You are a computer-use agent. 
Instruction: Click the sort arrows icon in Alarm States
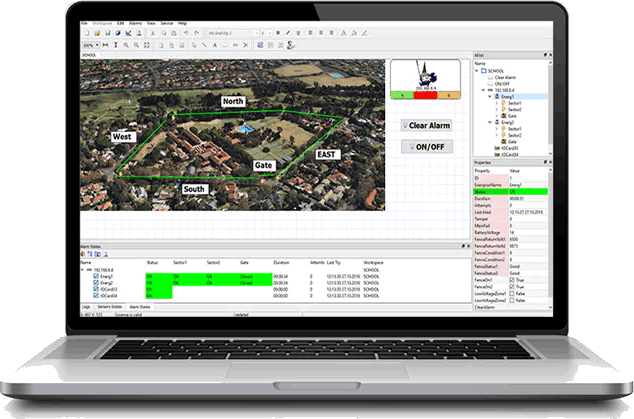[x=90, y=254]
